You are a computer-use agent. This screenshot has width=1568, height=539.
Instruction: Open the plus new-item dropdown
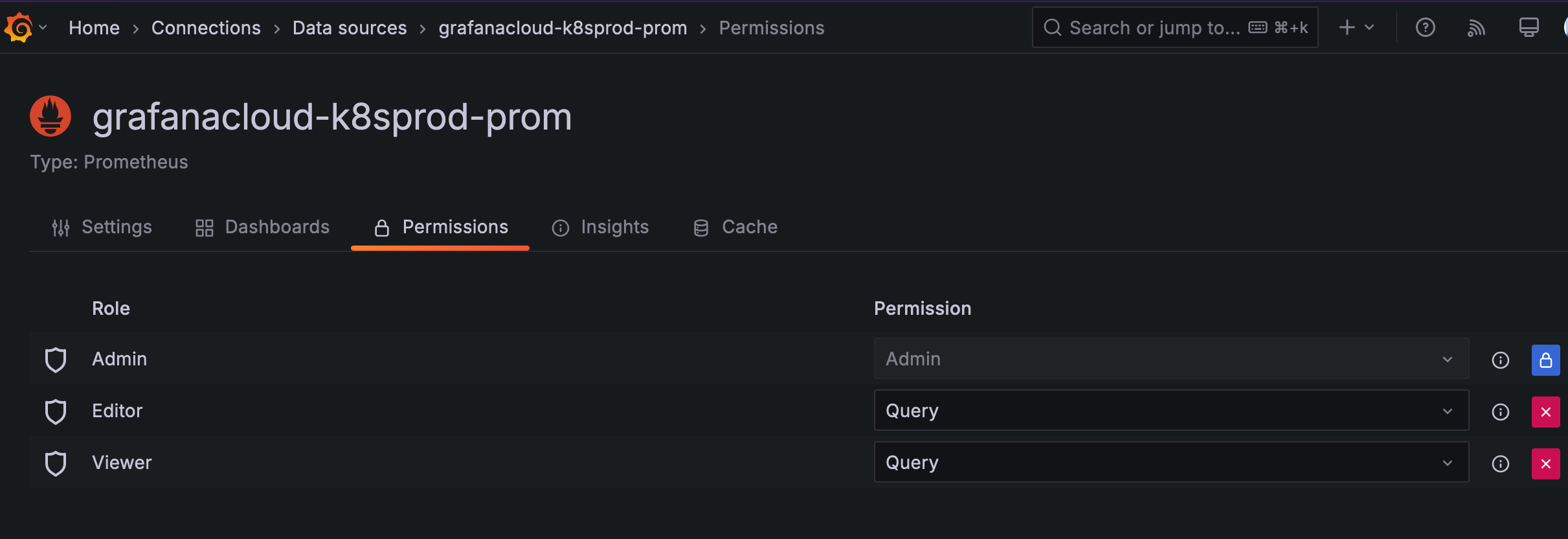click(x=1356, y=28)
